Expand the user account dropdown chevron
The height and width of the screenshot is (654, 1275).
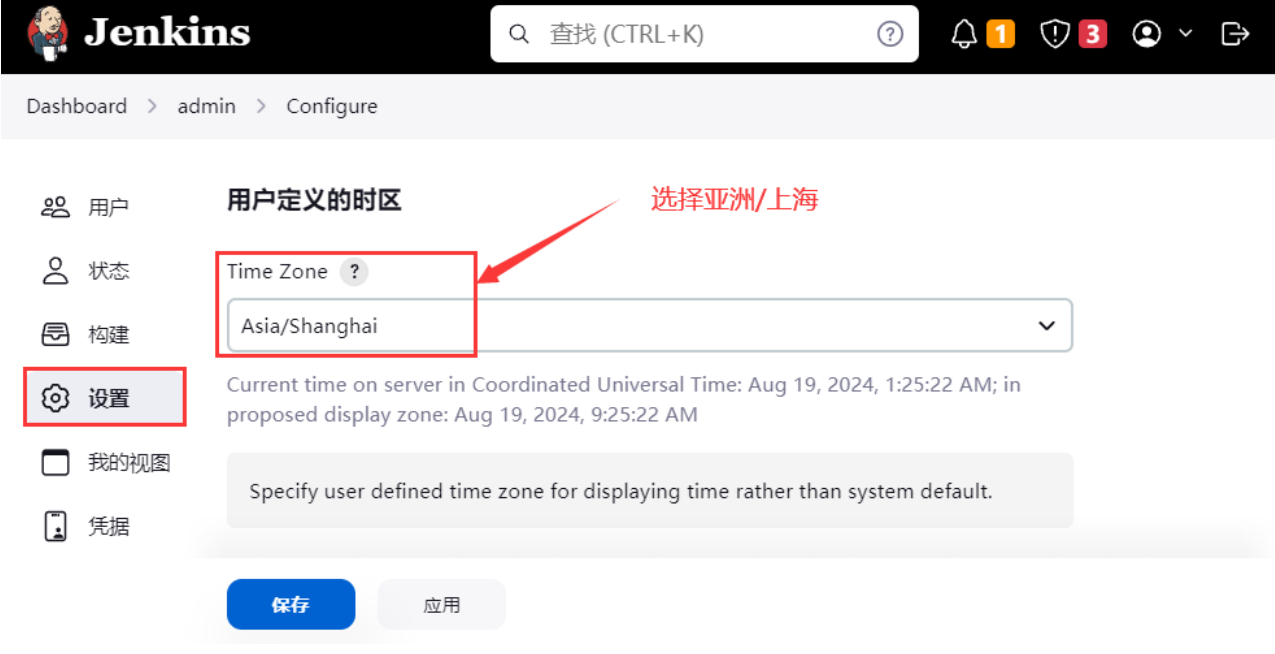(x=1186, y=33)
